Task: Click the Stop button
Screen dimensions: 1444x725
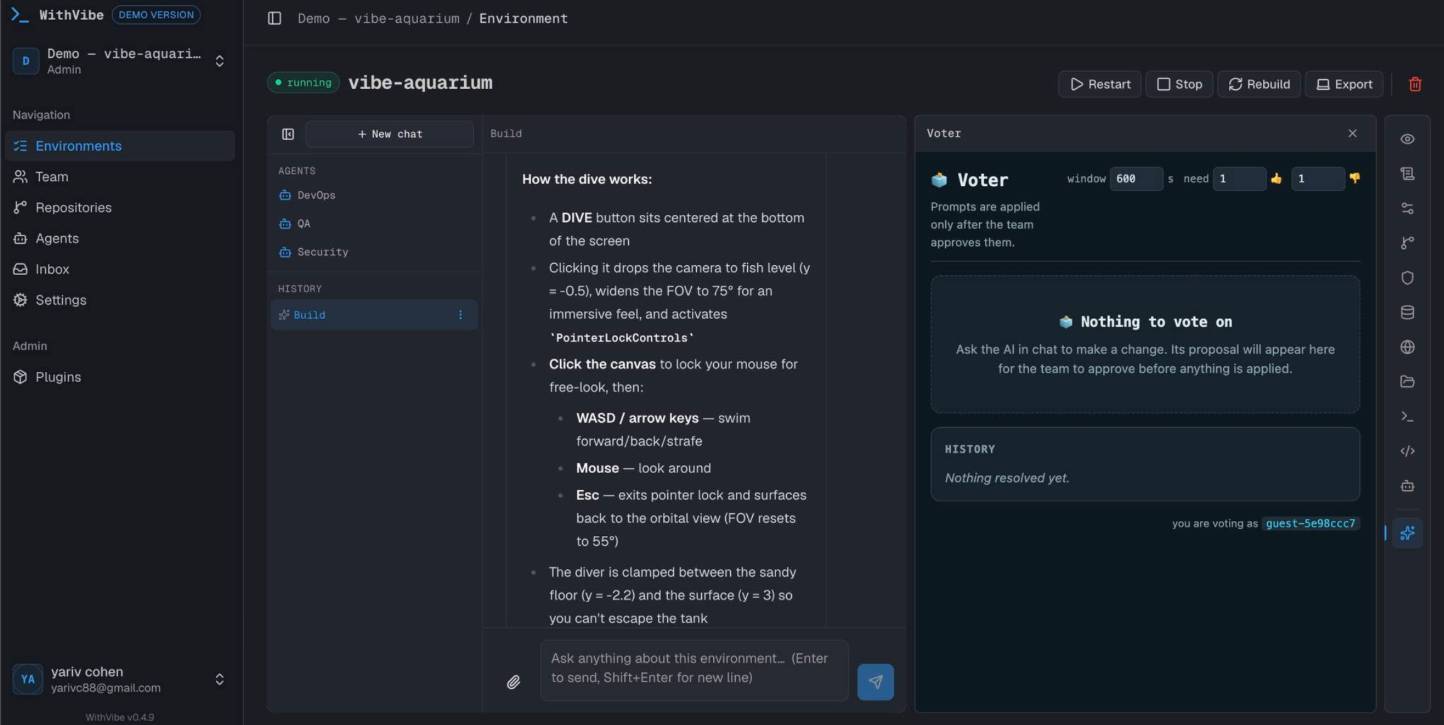Action: [x=1179, y=84]
